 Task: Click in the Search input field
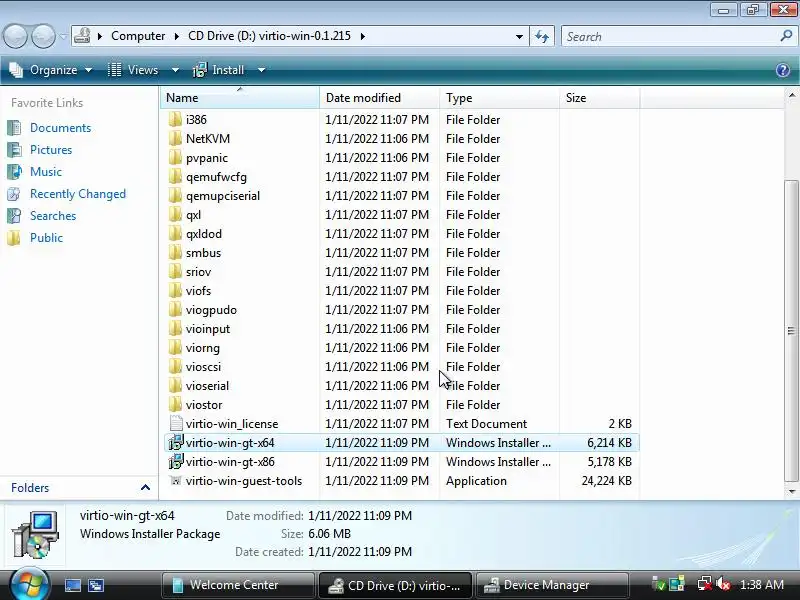671,36
